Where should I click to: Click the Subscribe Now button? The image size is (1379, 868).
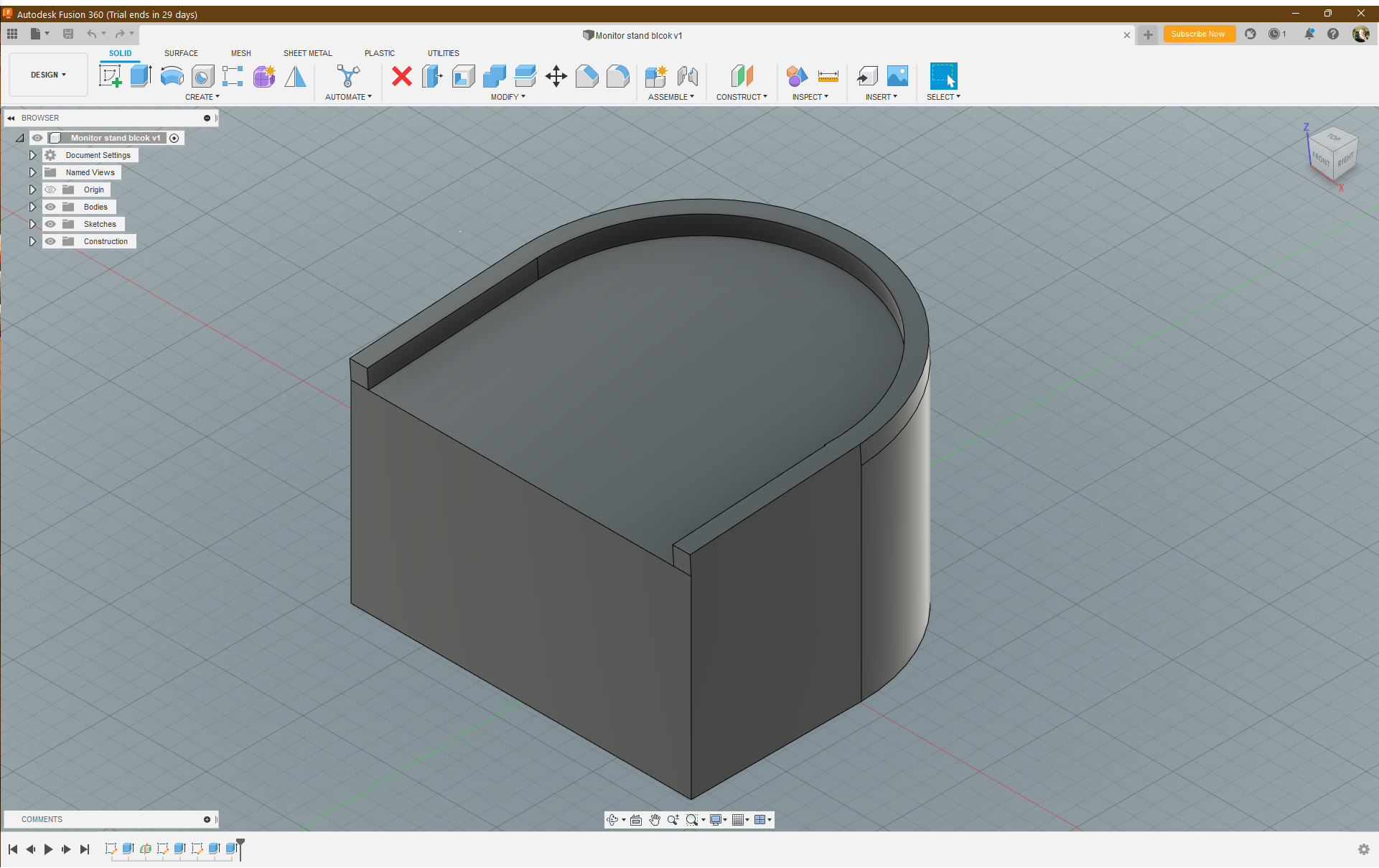(1199, 34)
